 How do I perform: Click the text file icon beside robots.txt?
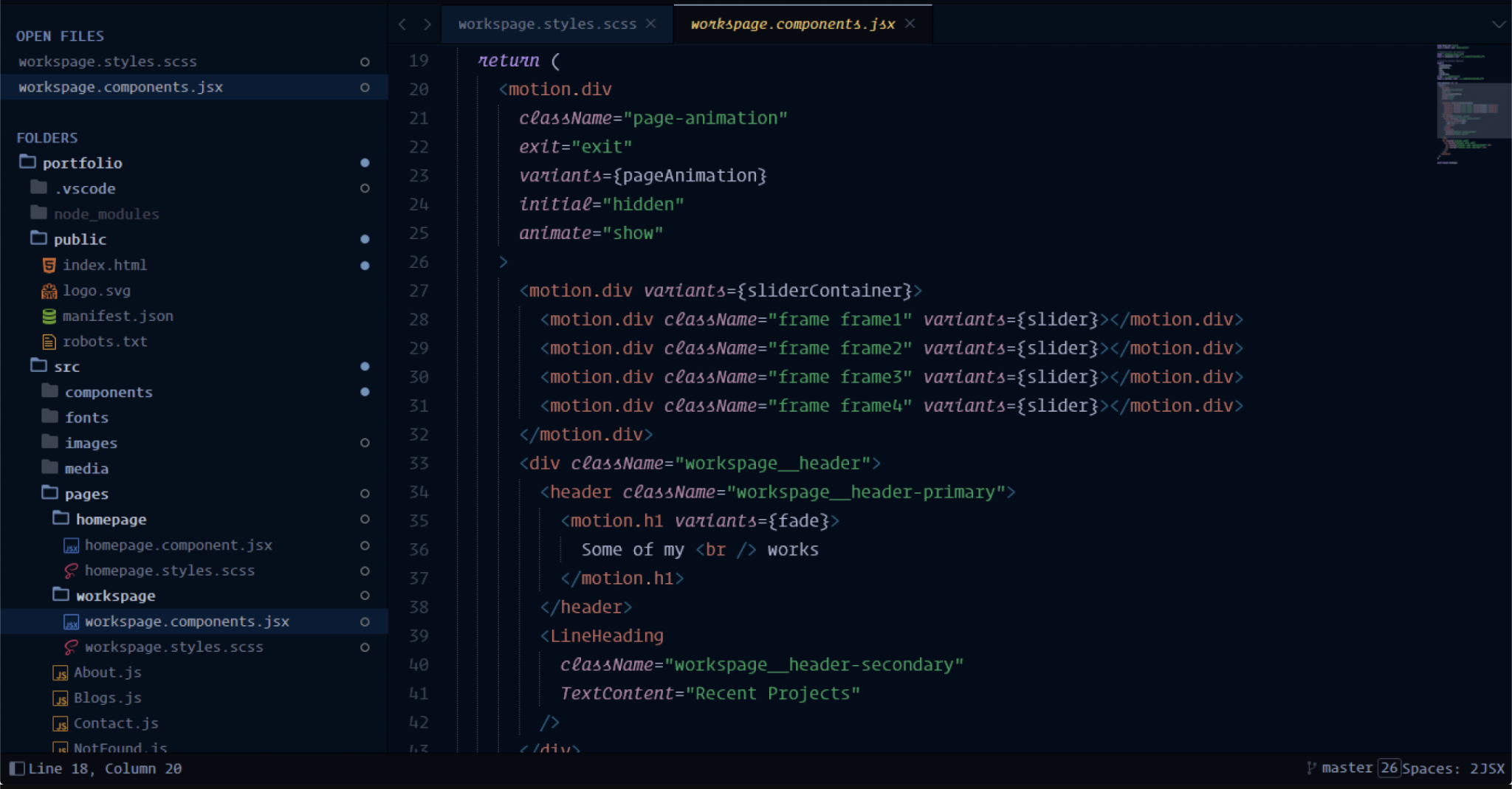coord(49,341)
